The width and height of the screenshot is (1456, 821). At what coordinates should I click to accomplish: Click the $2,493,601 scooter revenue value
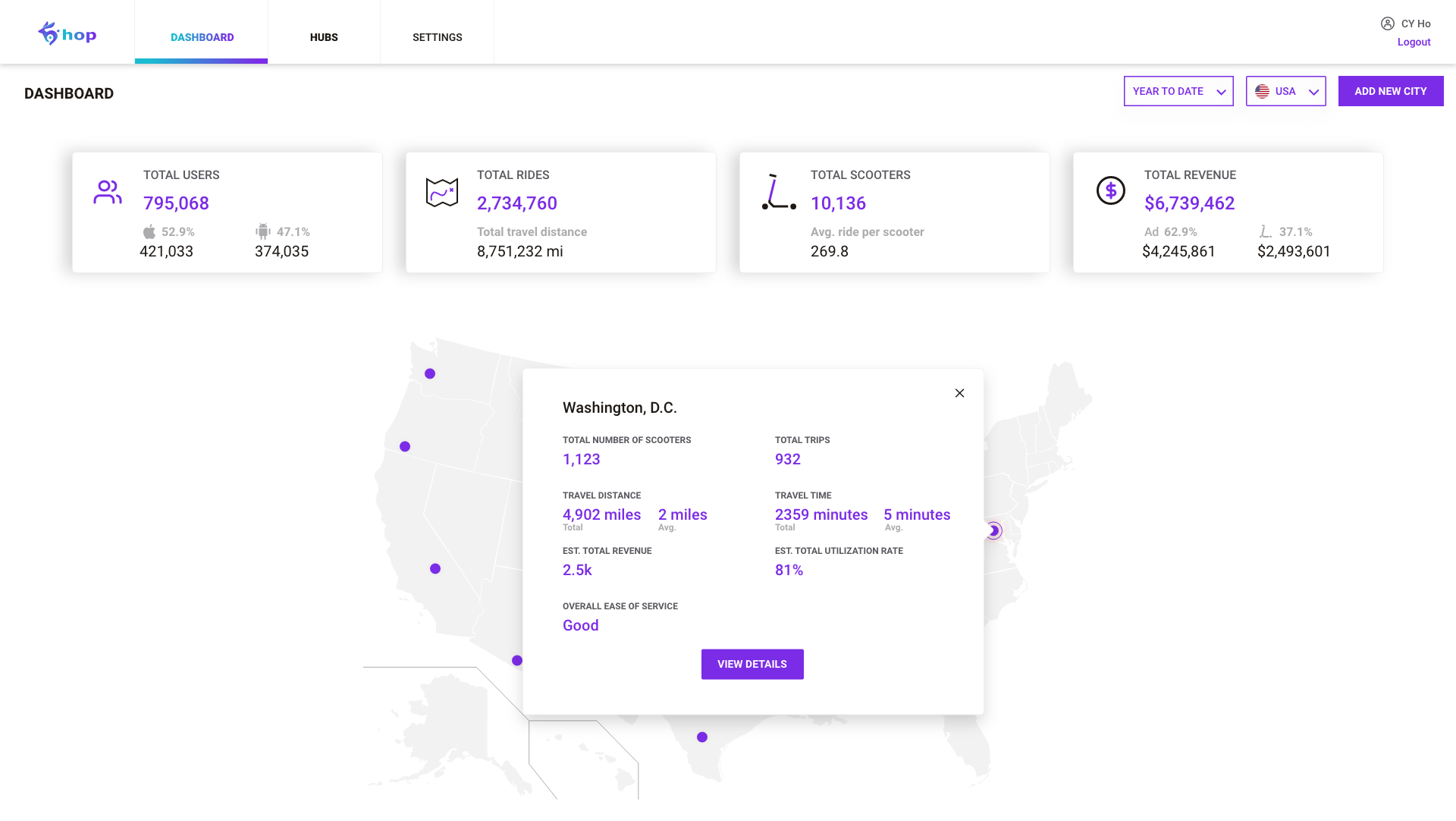coord(1294,251)
